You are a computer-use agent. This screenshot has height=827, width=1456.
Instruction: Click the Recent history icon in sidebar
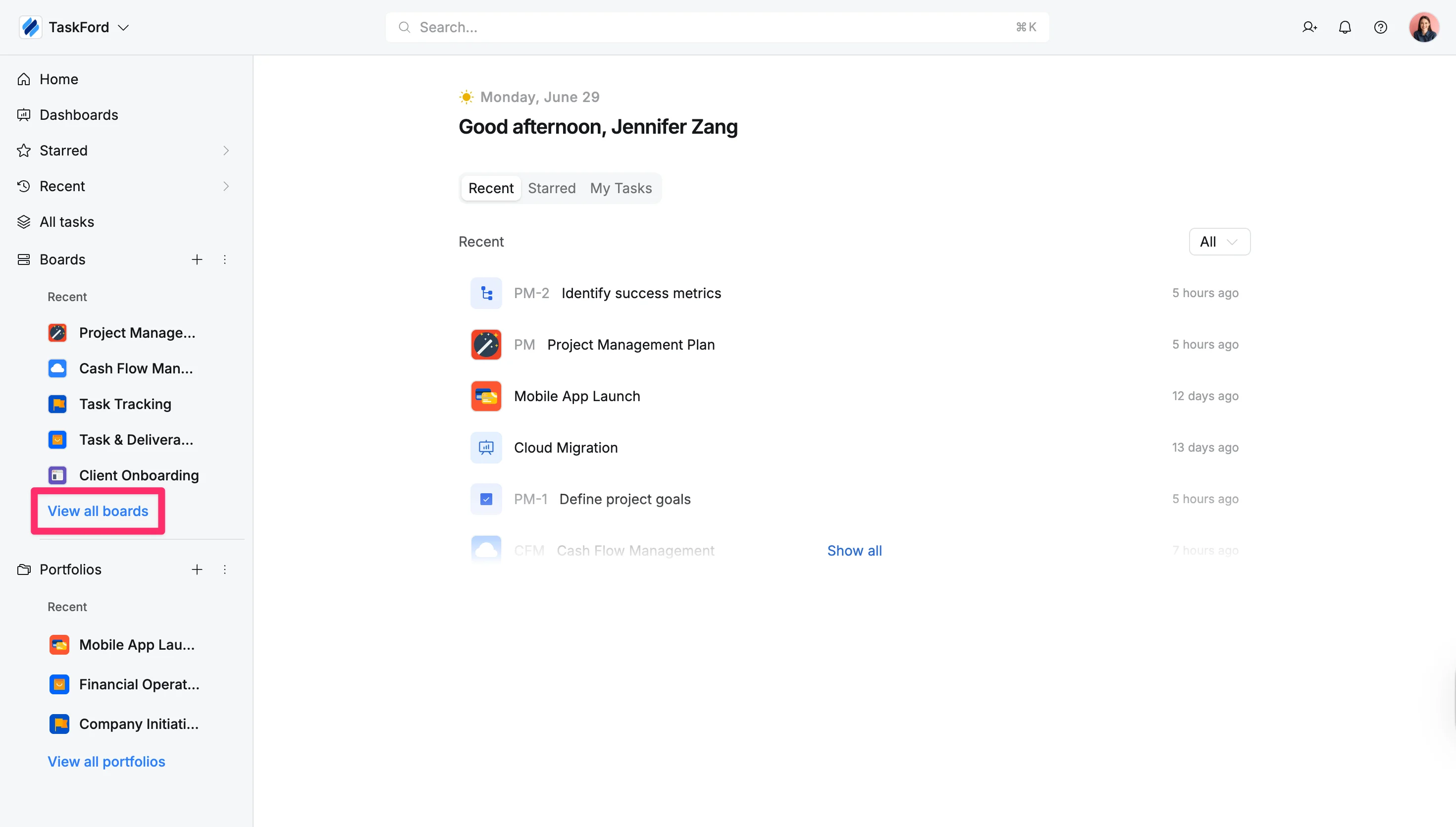24,186
